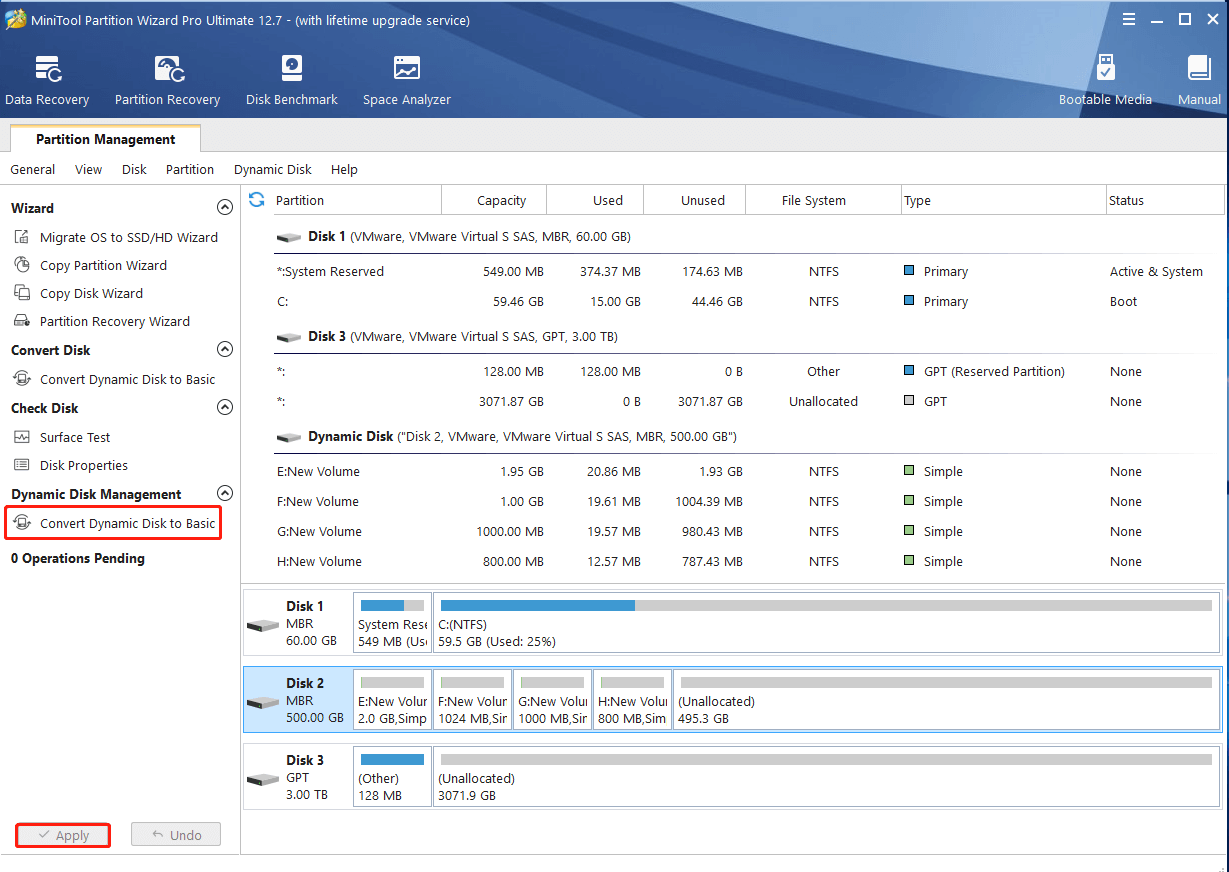Click the Convert Disk section's conversion icon
Screen dimensions: 1229x872
point(22,379)
